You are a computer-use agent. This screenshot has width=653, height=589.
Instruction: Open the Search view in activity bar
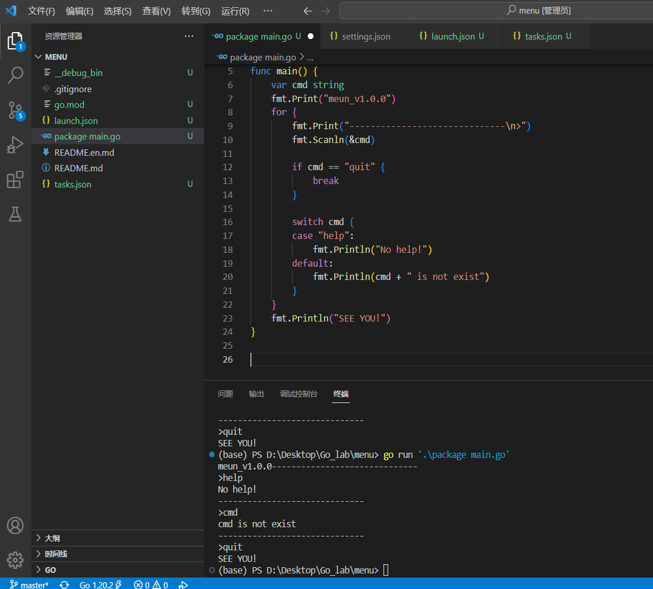(x=15, y=75)
